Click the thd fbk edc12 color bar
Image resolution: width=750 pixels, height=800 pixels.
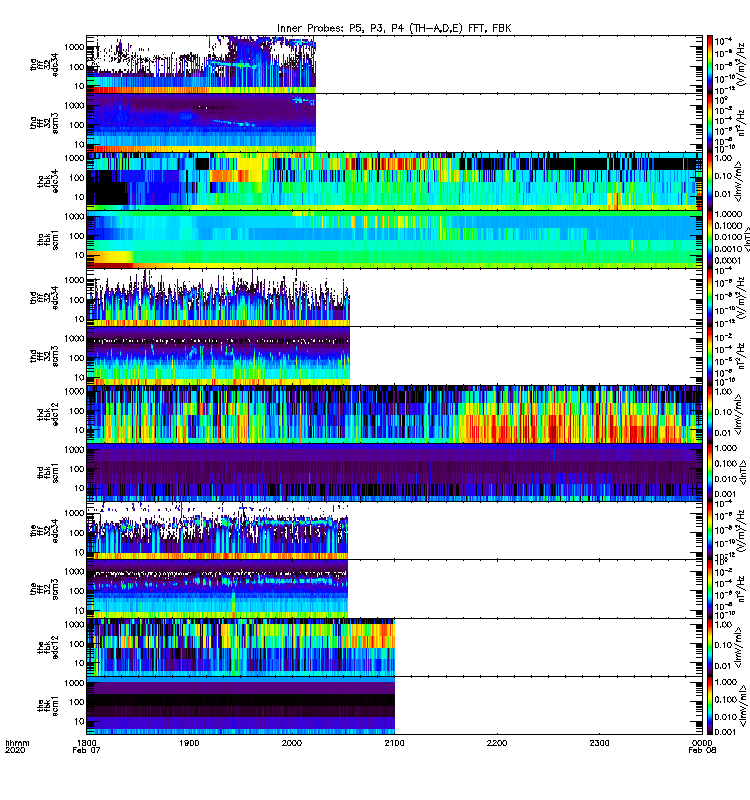[x=710, y=414]
